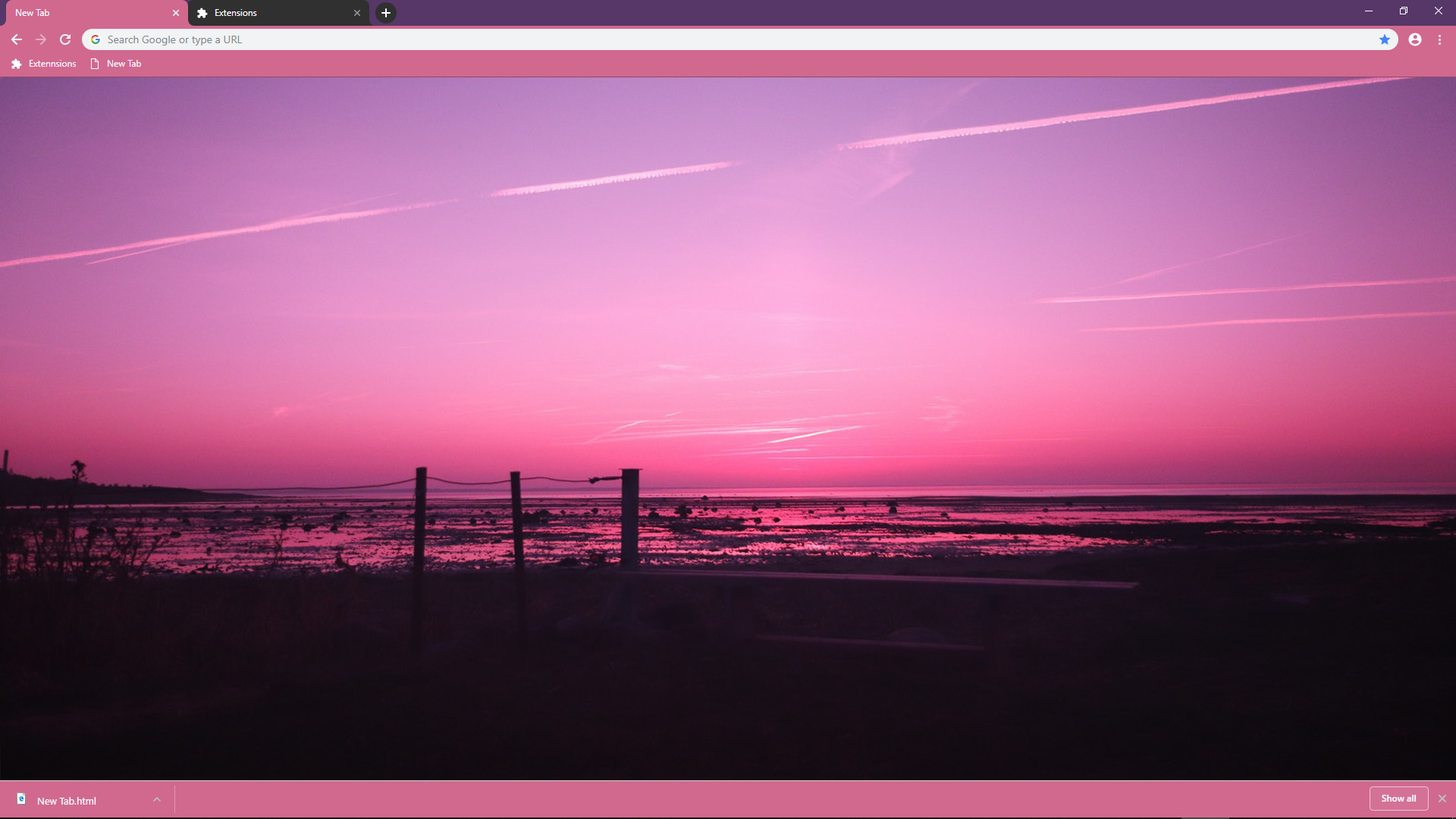The image size is (1456, 819).
Task: Restore down the browser window
Action: (1403, 11)
